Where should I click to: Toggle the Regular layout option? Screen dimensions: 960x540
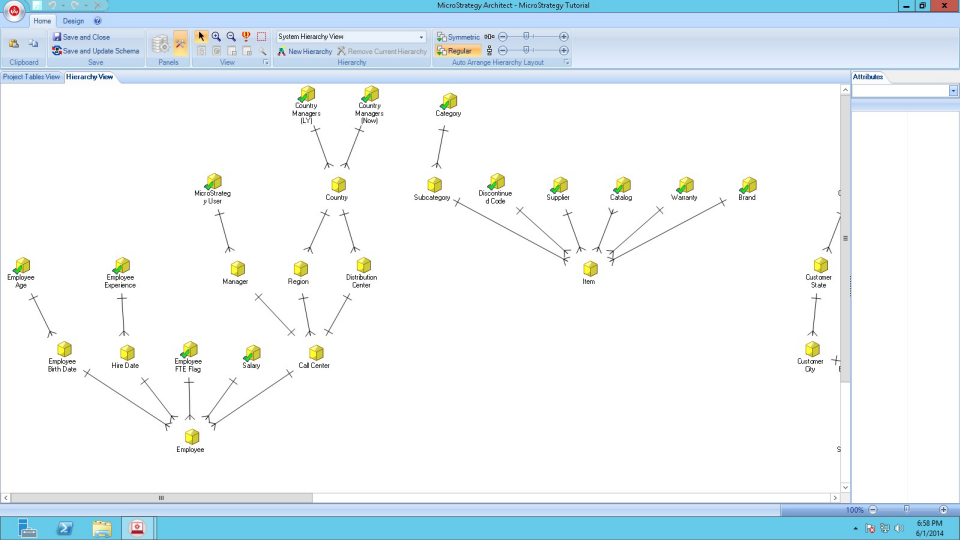[453, 50]
